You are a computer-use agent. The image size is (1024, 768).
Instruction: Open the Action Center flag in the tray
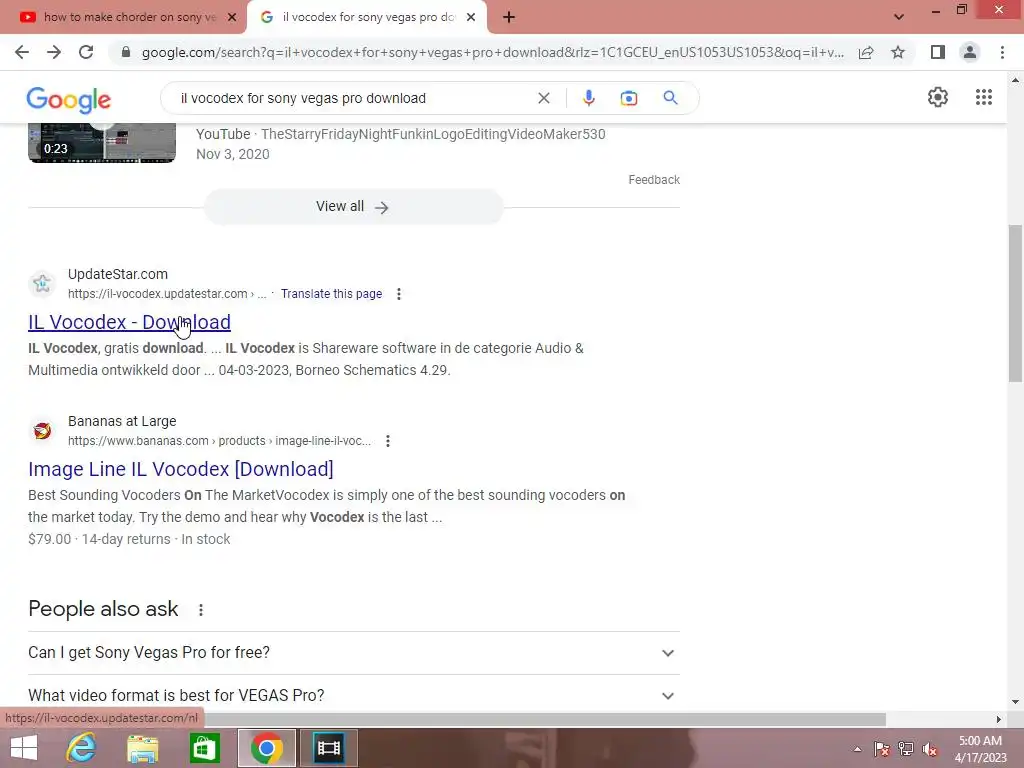(882, 749)
